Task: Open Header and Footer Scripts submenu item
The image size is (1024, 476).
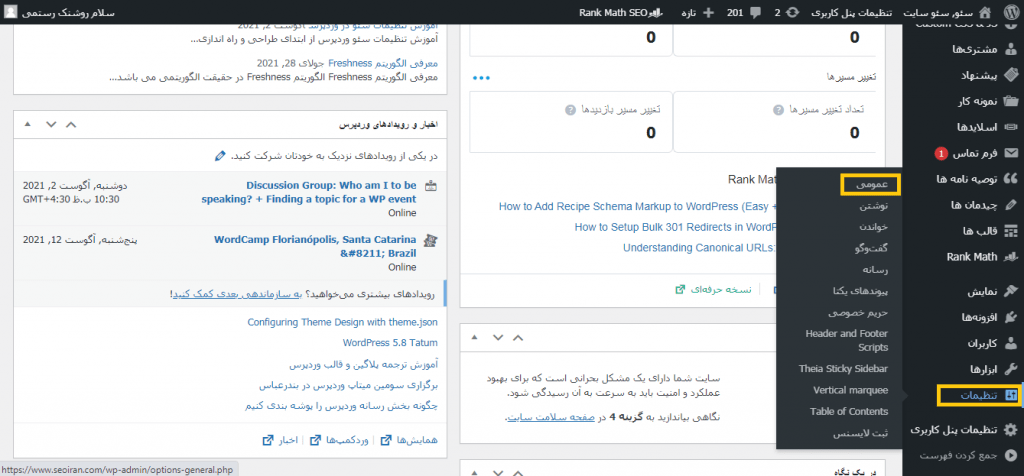Action: point(846,340)
